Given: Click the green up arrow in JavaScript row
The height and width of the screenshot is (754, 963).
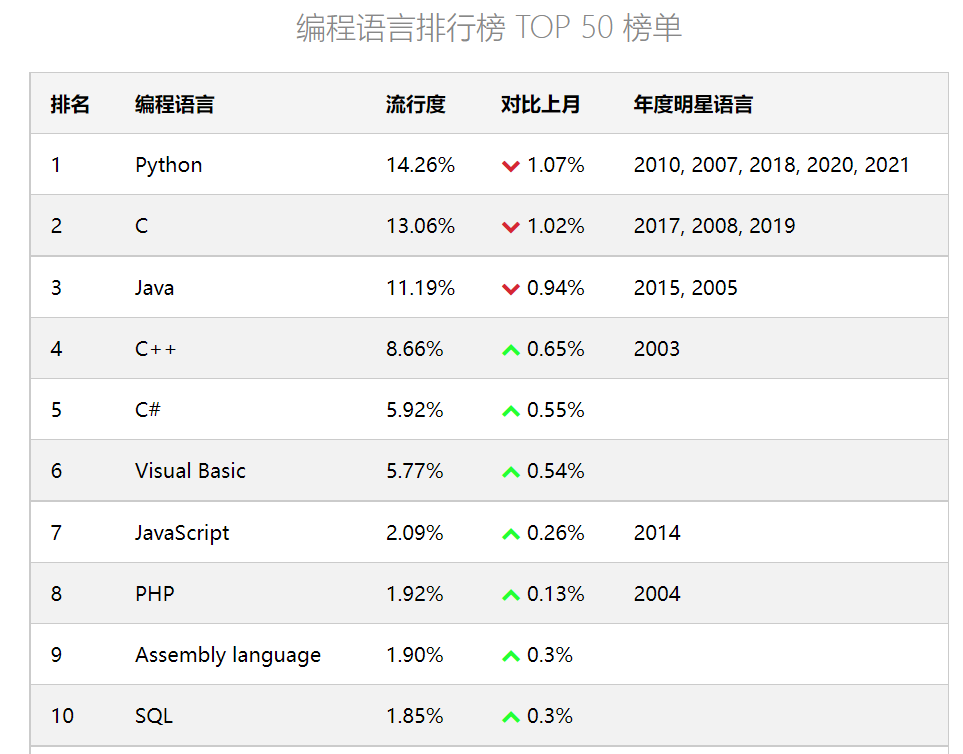Looking at the screenshot, I should point(511,534).
